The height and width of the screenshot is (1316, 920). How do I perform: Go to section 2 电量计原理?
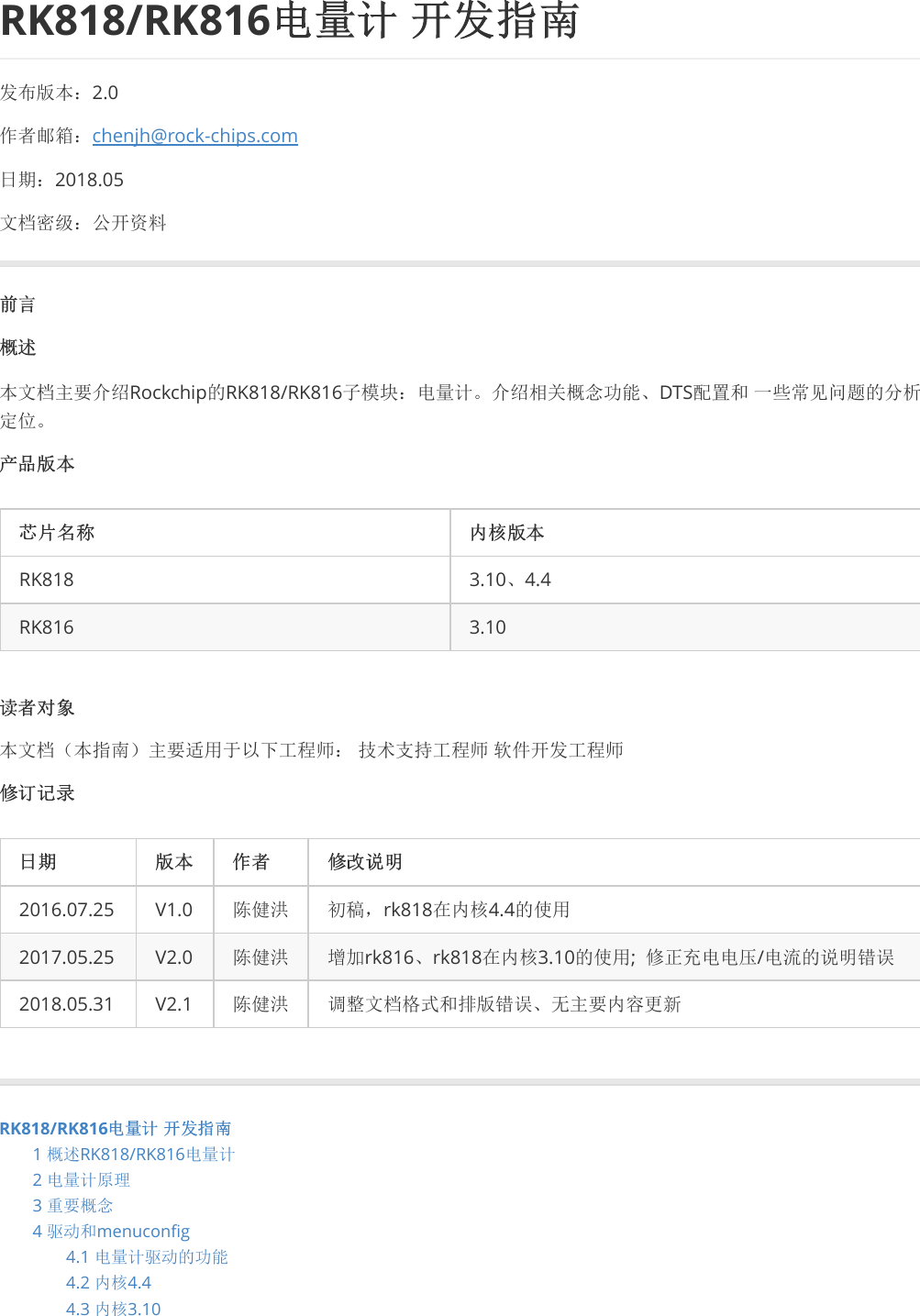coord(82,1179)
